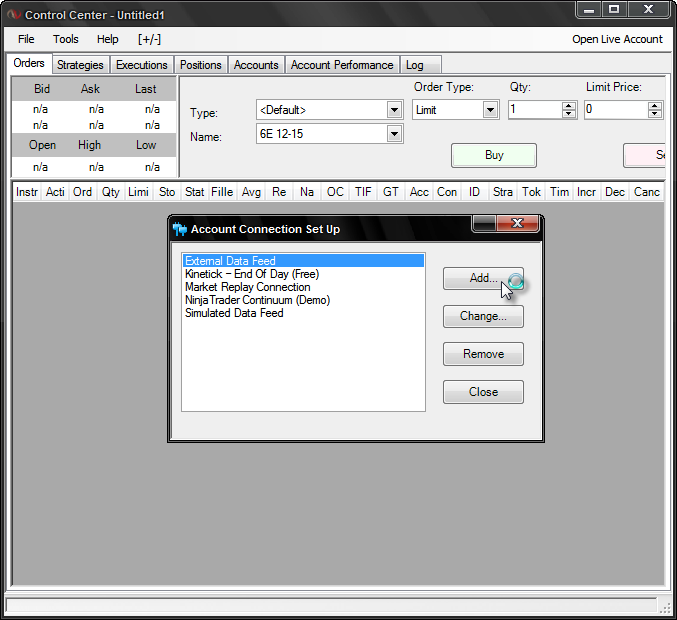Click the Change... button

(x=483, y=316)
